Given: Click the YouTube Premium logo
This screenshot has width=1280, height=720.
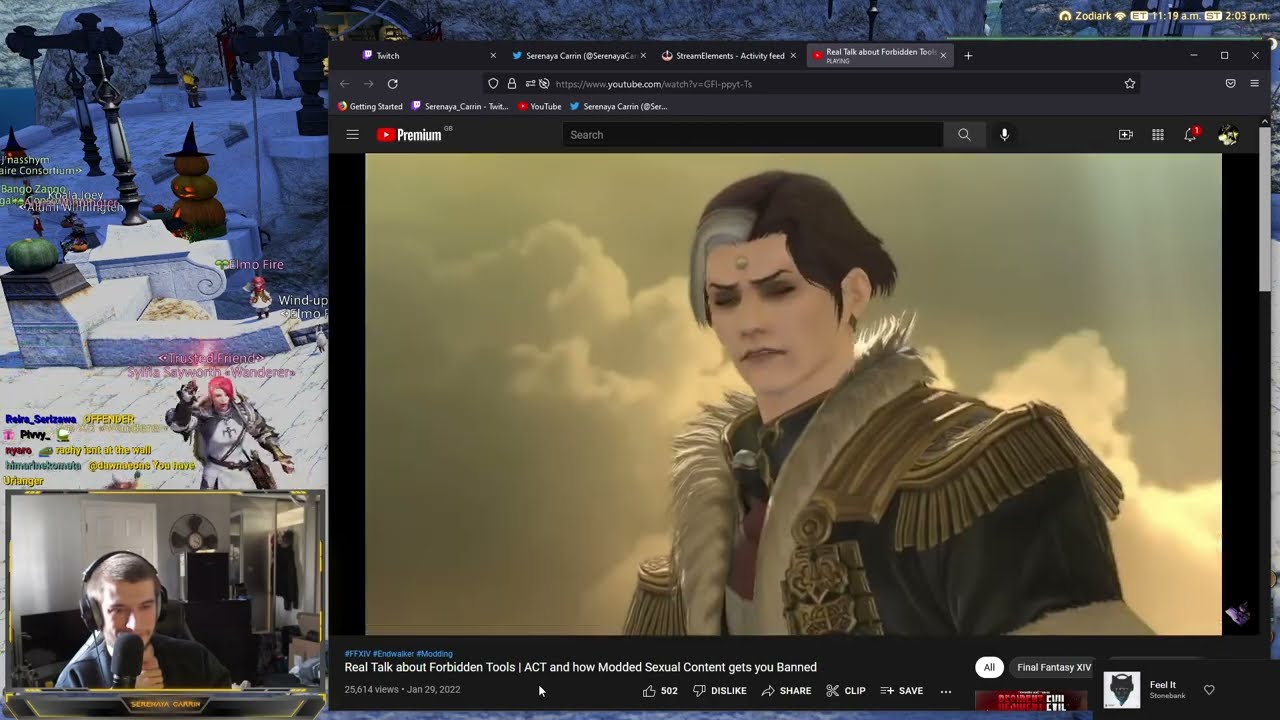Looking at the screenshot, I should point(409,135).
